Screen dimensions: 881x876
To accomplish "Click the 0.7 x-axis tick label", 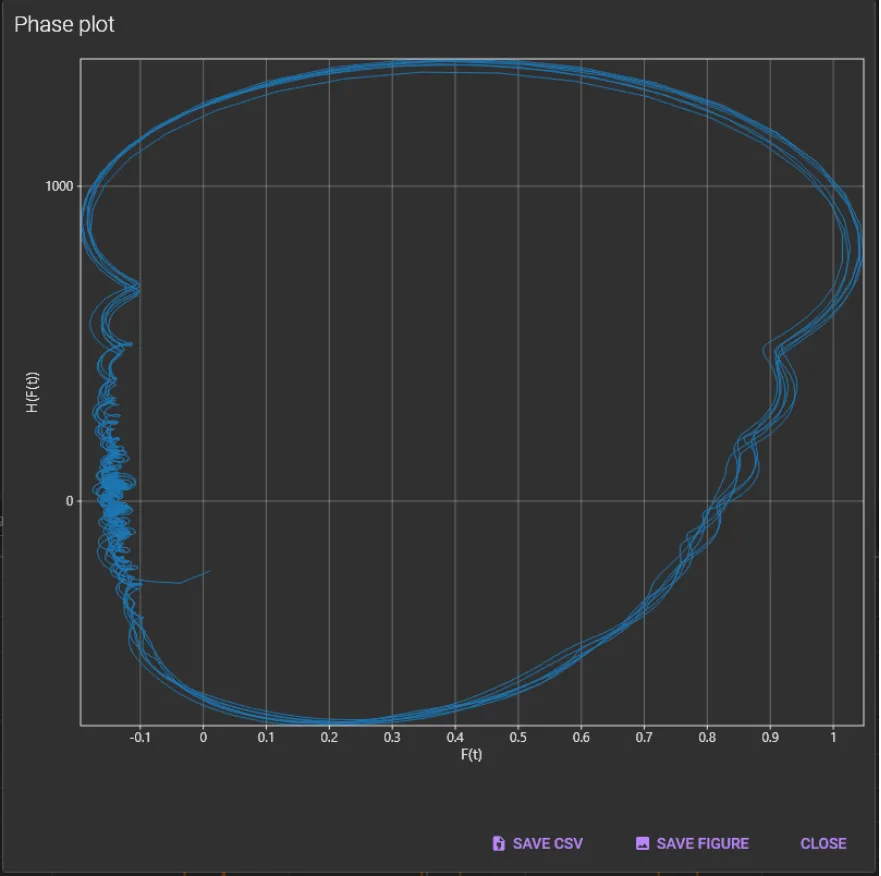I will point(644,738).
